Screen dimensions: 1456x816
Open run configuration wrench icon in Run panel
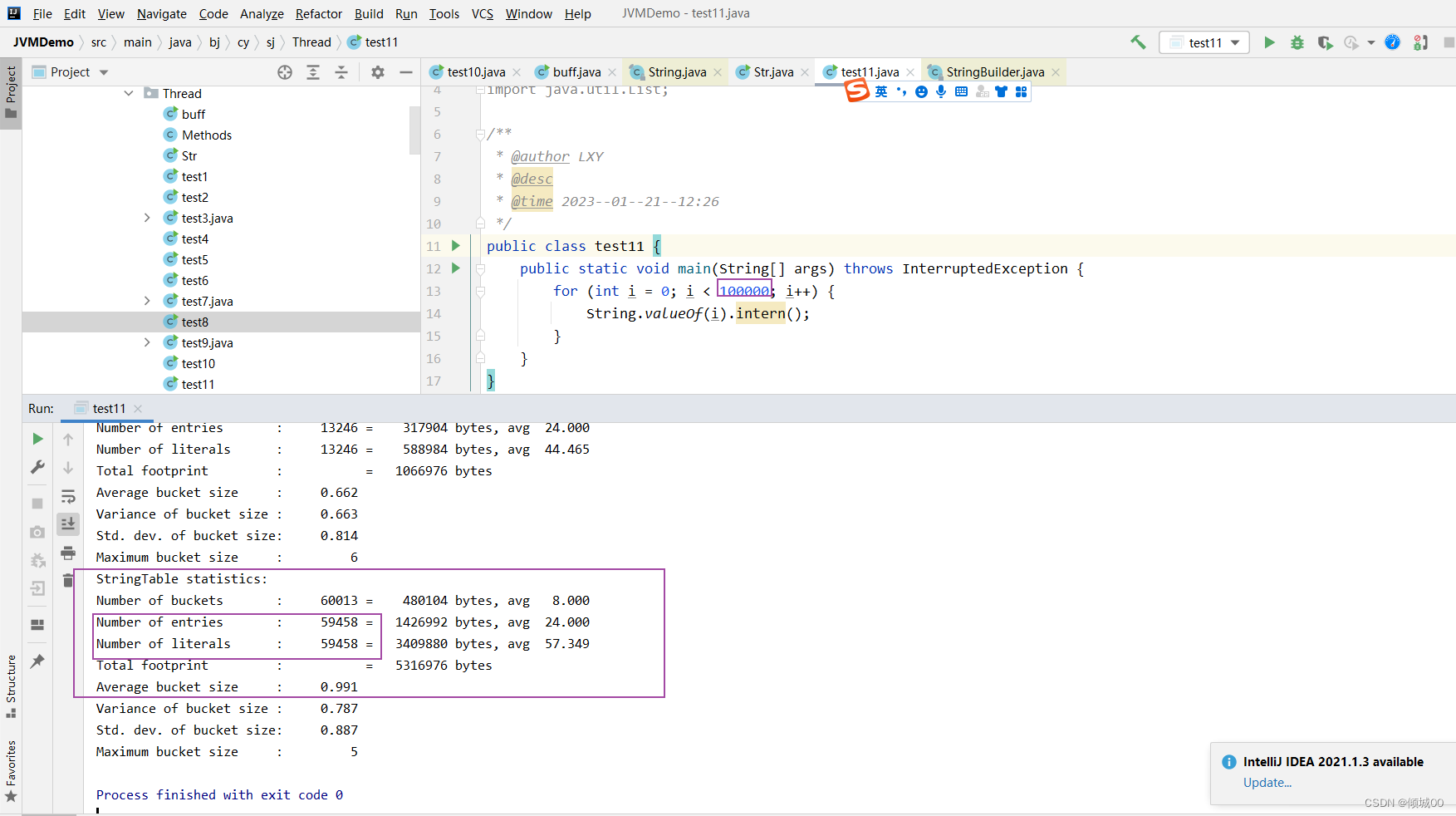[37, 467]
